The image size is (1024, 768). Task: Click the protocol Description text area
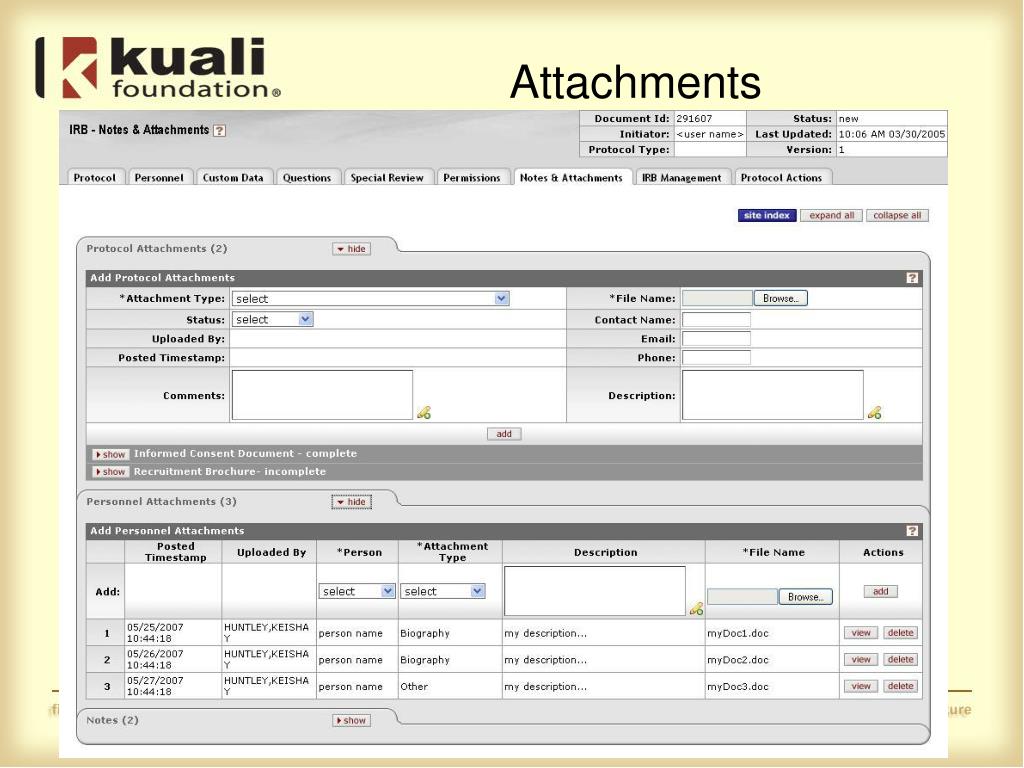click(773, 395)
